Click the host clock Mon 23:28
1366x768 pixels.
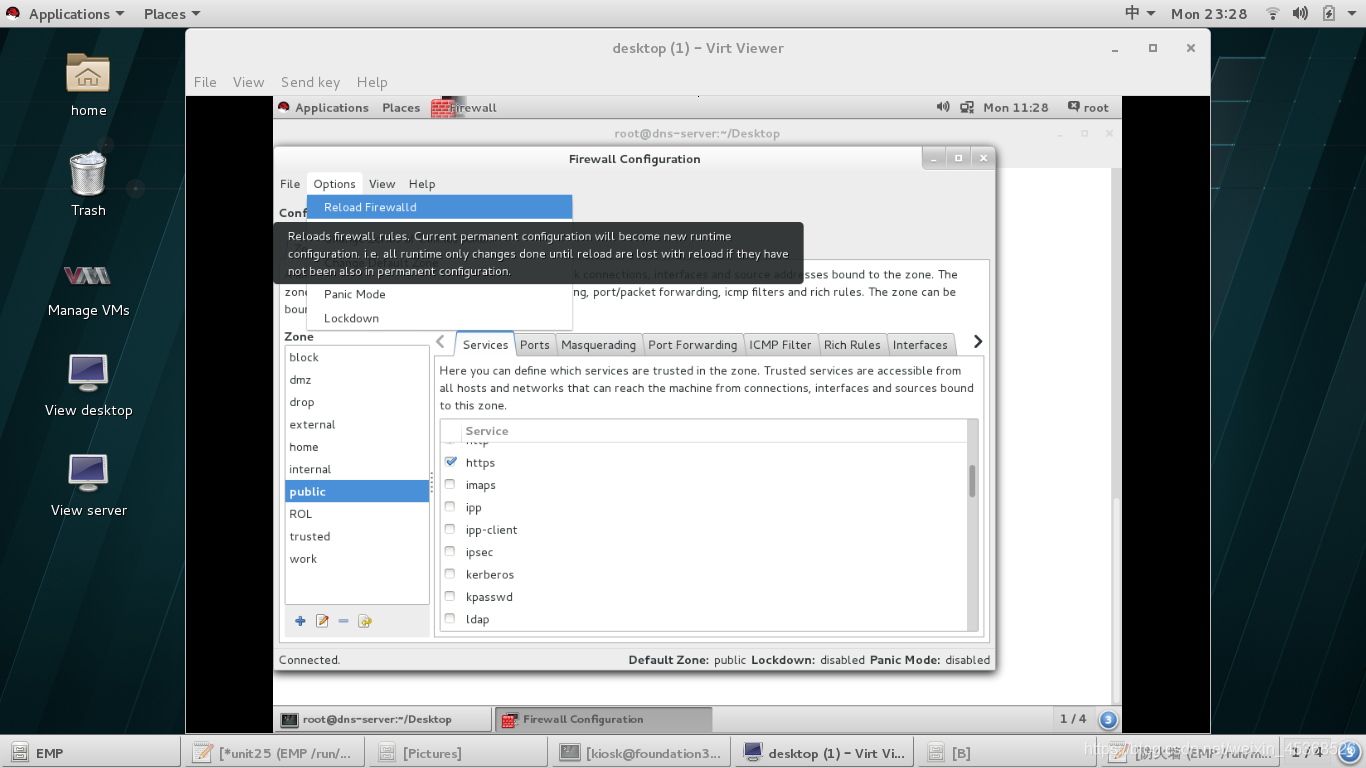(x=1209, y=14)
